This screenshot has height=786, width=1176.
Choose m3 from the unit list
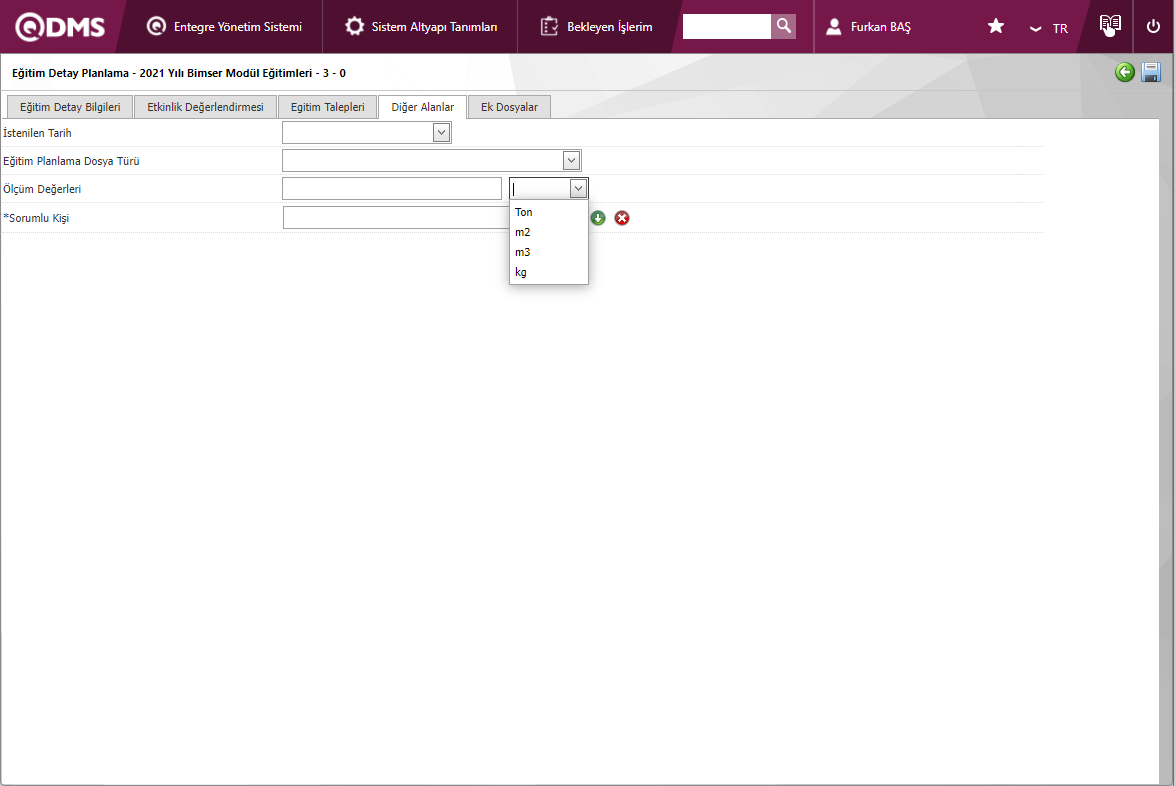pos(548,252)
